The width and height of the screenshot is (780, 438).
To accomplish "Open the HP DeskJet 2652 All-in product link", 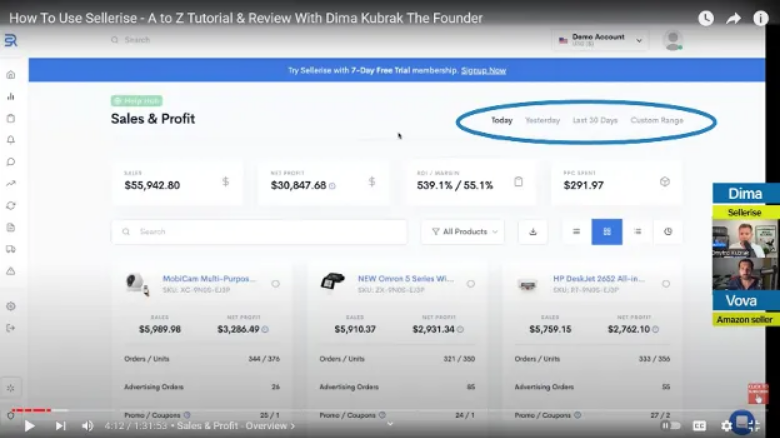I will click(598, 279).
